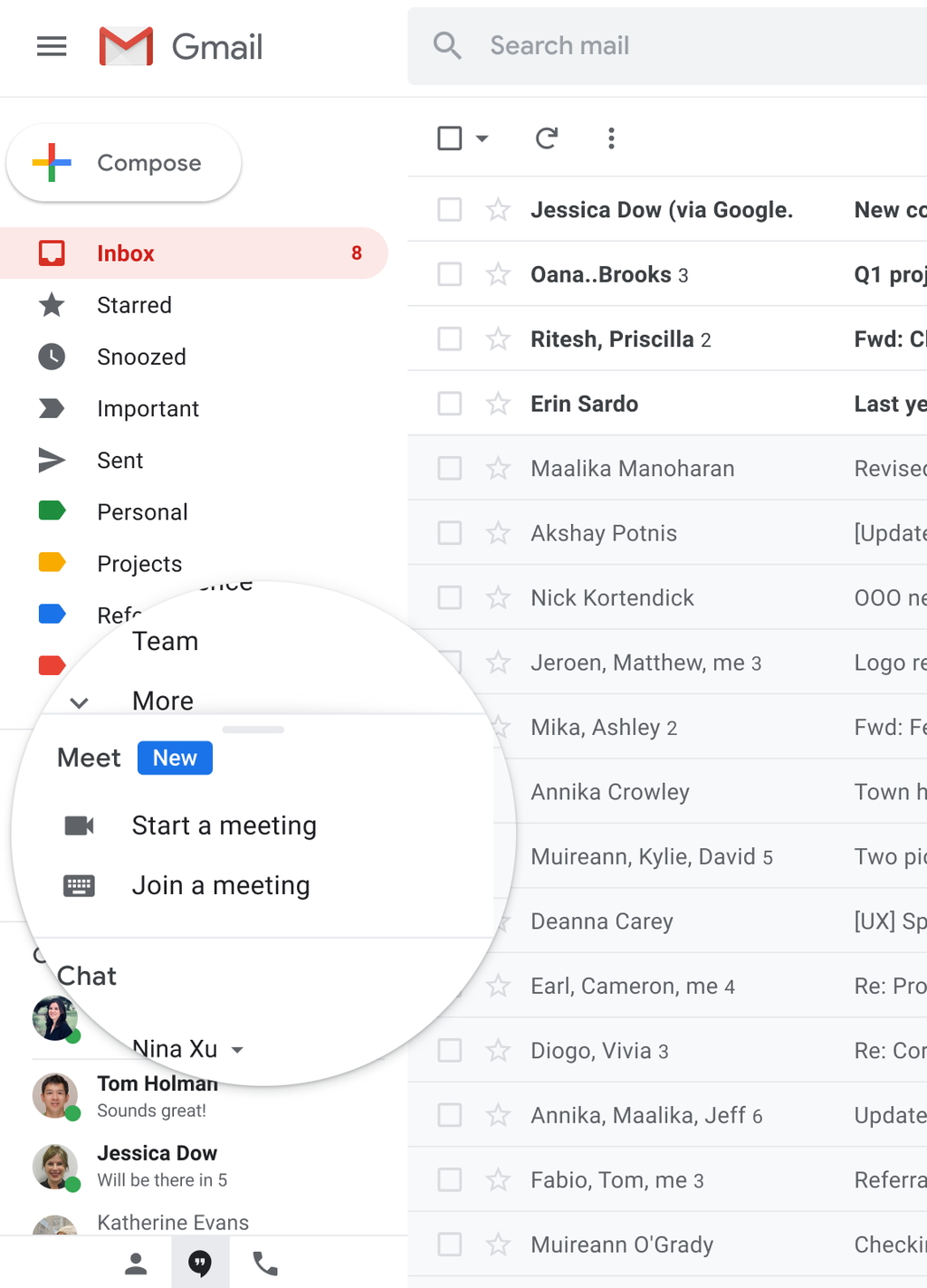Click the Join a meeting keypad icon

80,885
